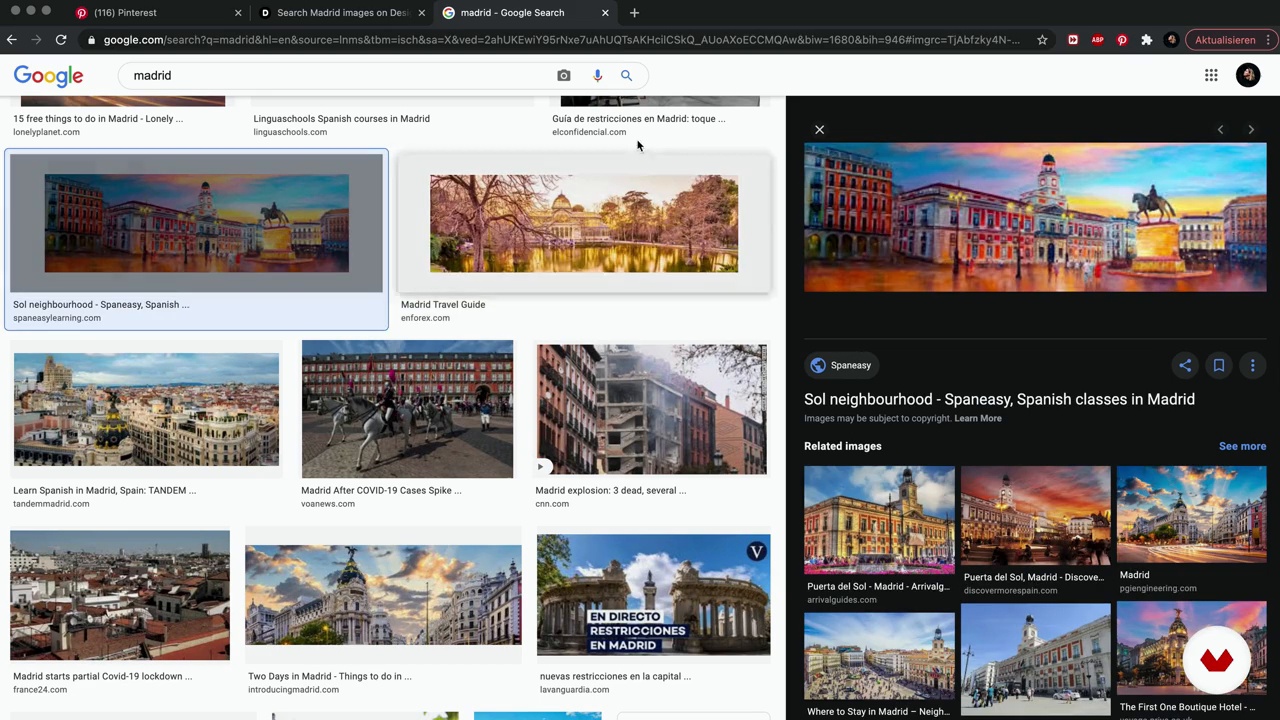Click the Pinterest extension icon in toolbar
This screenshot has width=1280, height=720.
[1122, 40]
